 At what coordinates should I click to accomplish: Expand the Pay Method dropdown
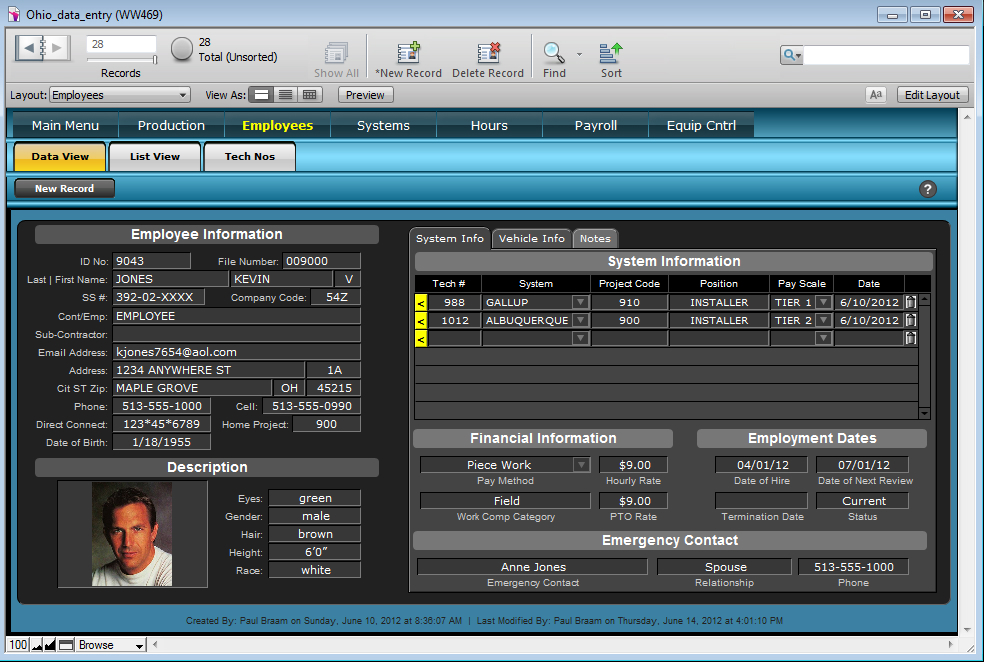pos(581,465)
